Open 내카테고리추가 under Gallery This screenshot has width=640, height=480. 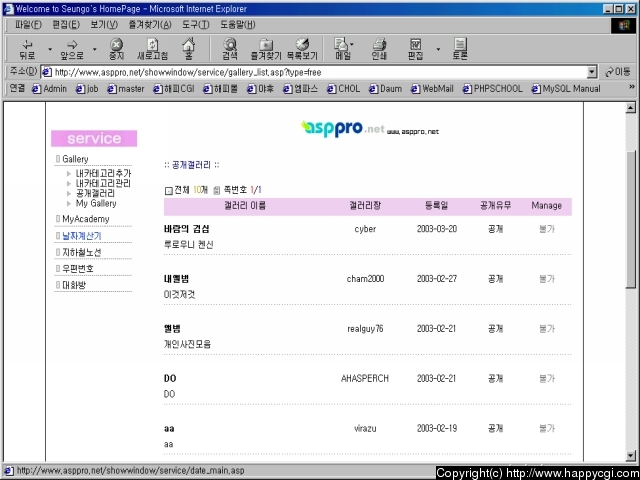[103, 173]
